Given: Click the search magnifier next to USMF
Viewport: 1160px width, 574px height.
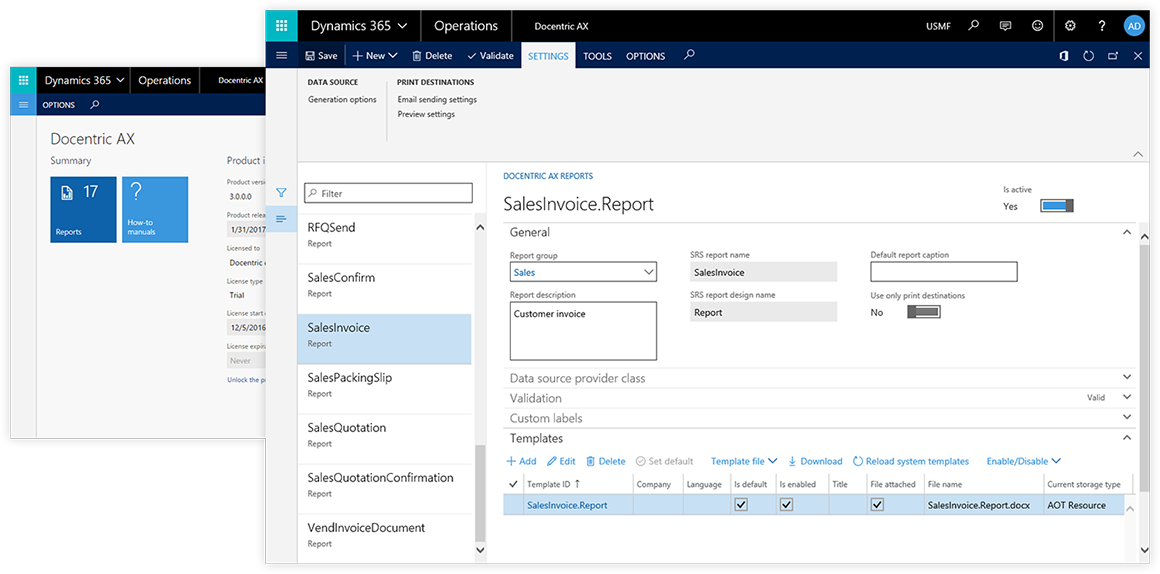Looking at the screenshot, I should pos(974,26).
